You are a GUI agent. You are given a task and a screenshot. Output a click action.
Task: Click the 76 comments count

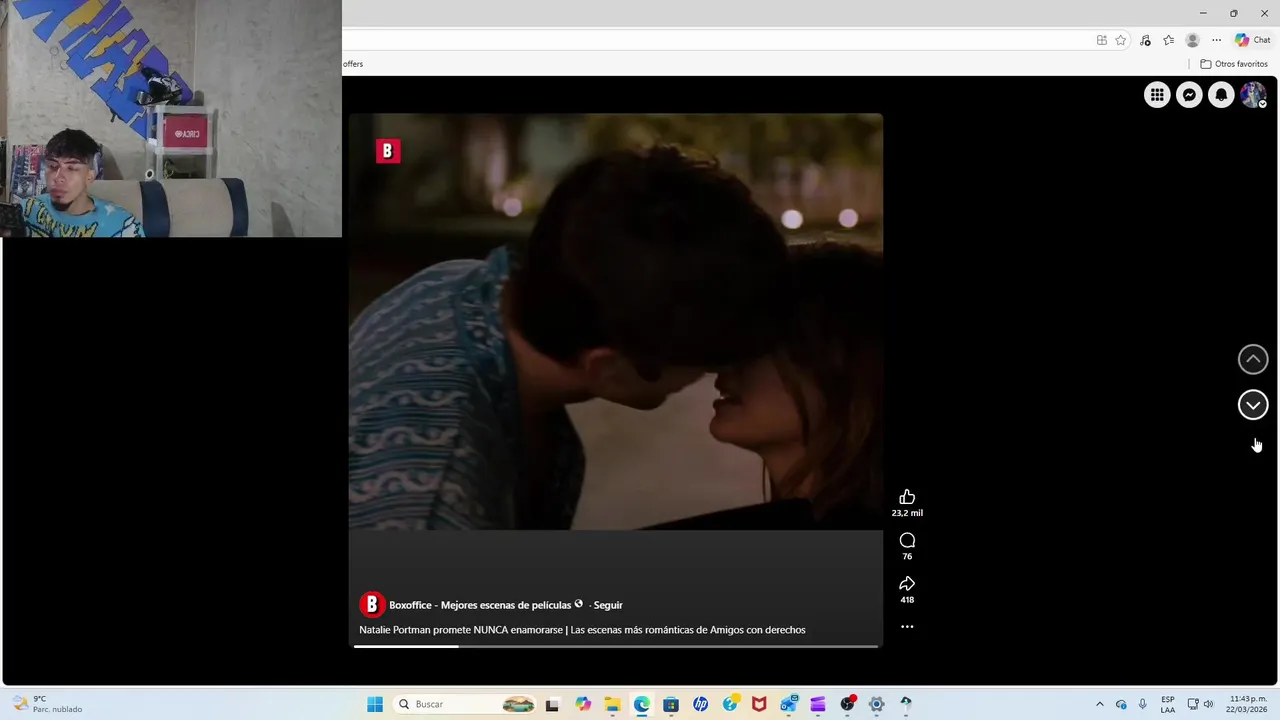907,557
